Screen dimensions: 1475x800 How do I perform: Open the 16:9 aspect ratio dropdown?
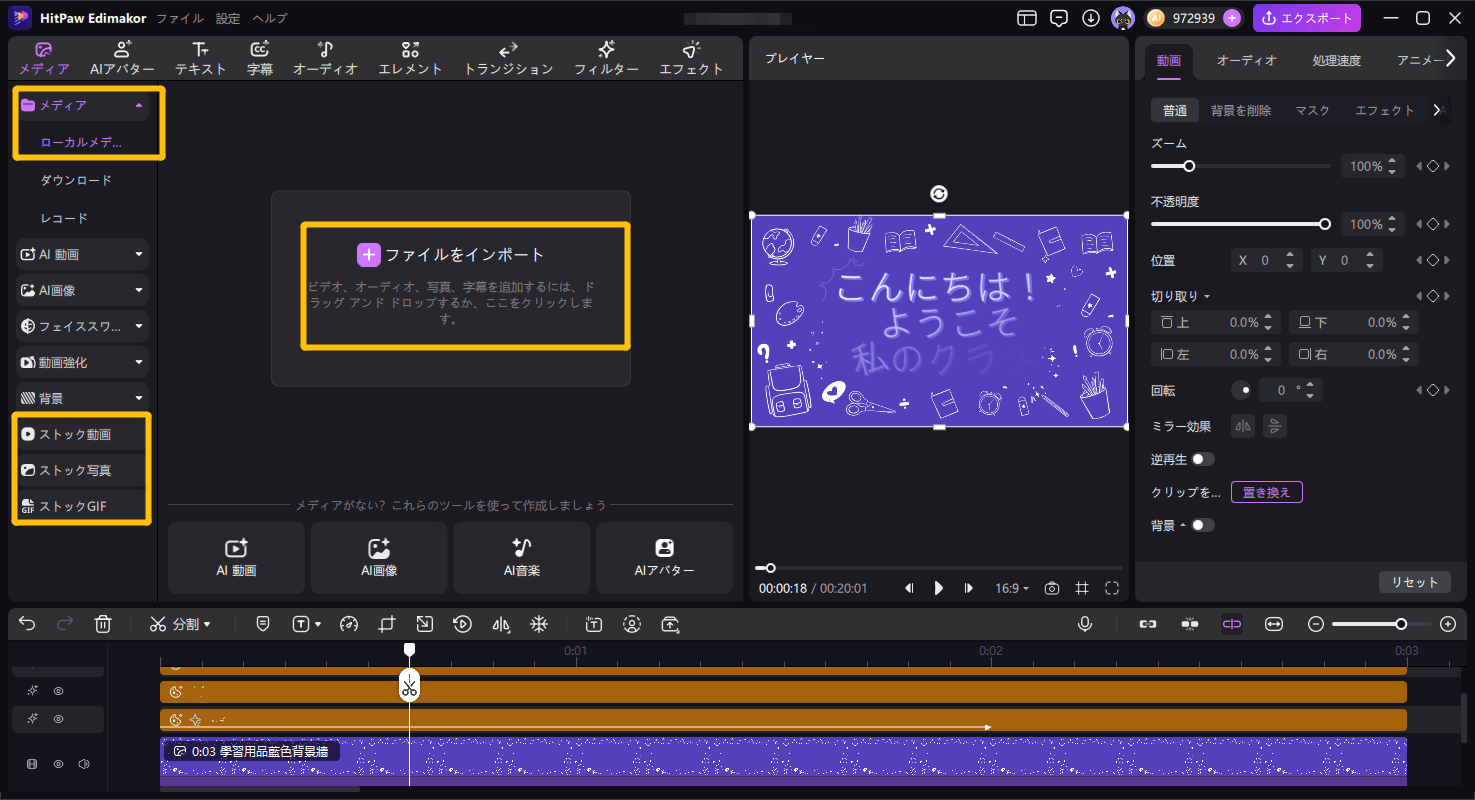click(x=1011, y=588)
